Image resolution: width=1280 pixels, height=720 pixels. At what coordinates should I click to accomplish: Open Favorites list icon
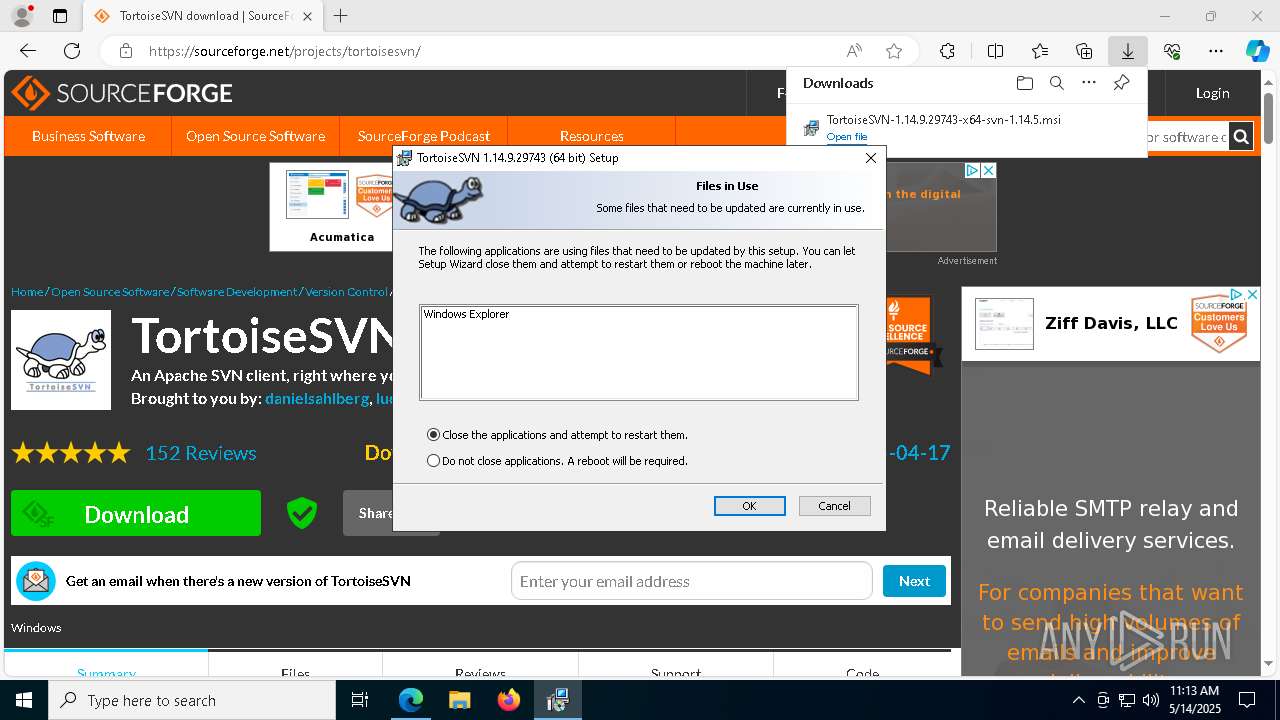pyautogui.click(x=1040, y=51)
